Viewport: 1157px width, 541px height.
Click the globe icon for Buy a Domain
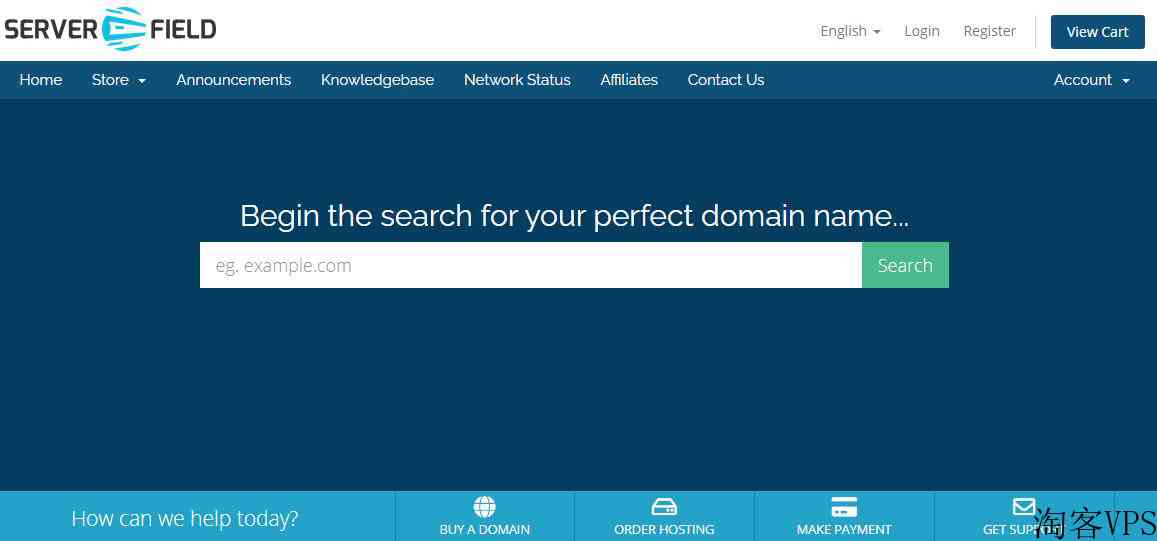(x=485, y=507)
